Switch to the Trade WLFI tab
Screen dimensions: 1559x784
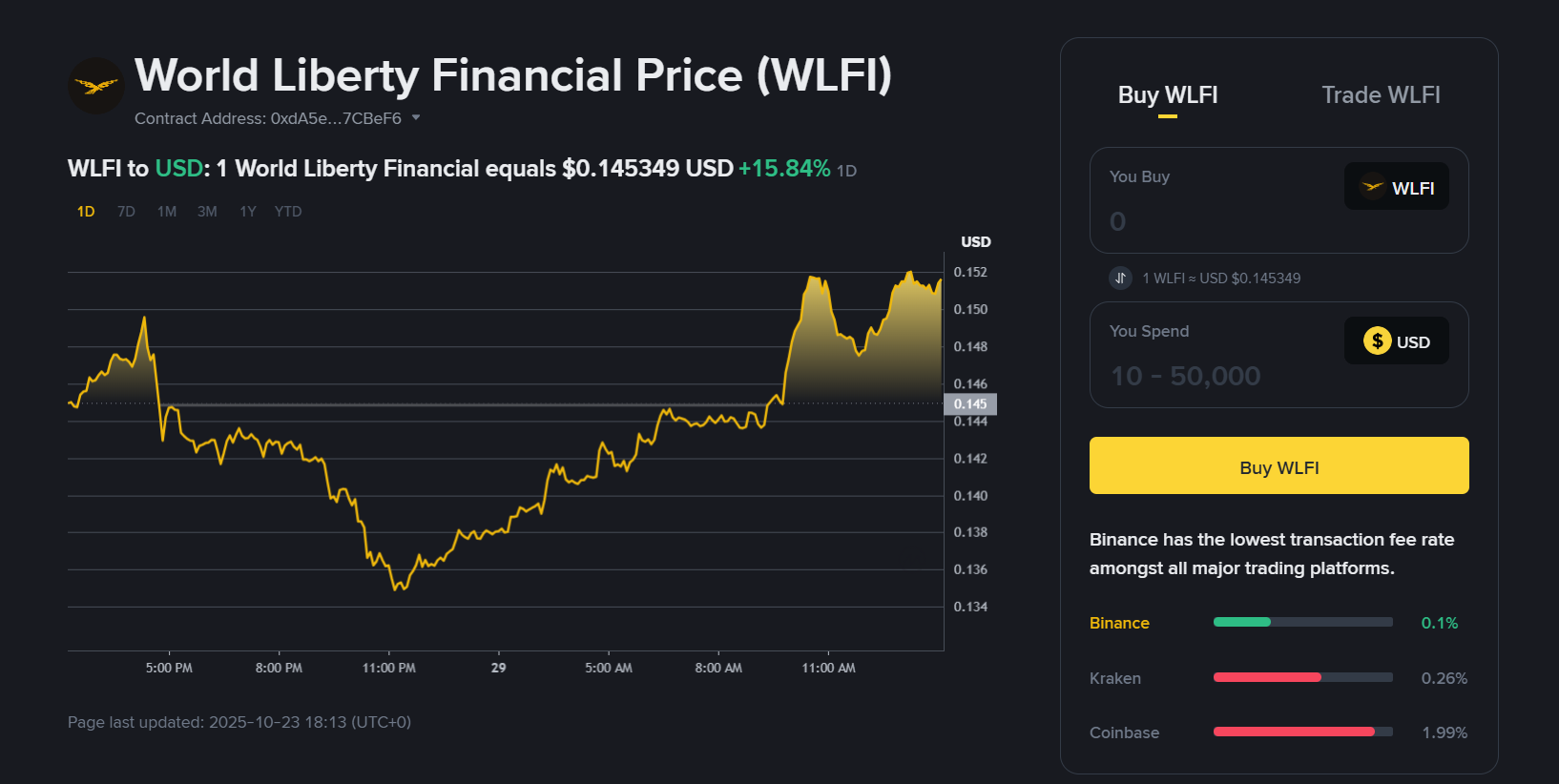(x=1381, y=95)
